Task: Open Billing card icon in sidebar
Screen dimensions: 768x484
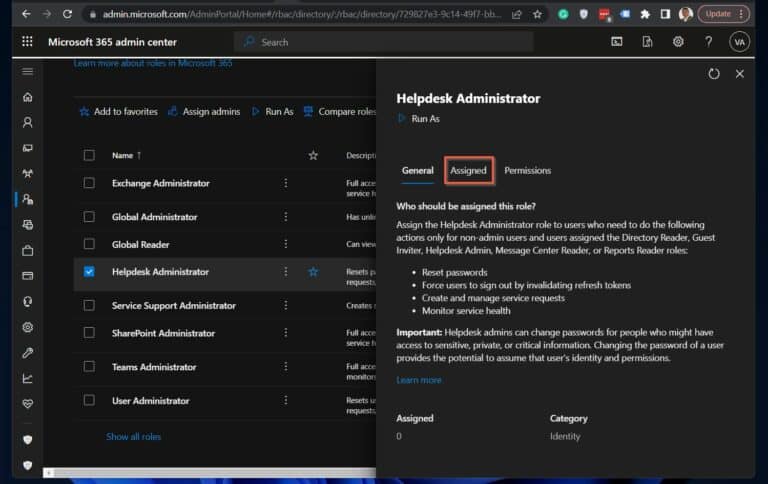Action: 28,276
